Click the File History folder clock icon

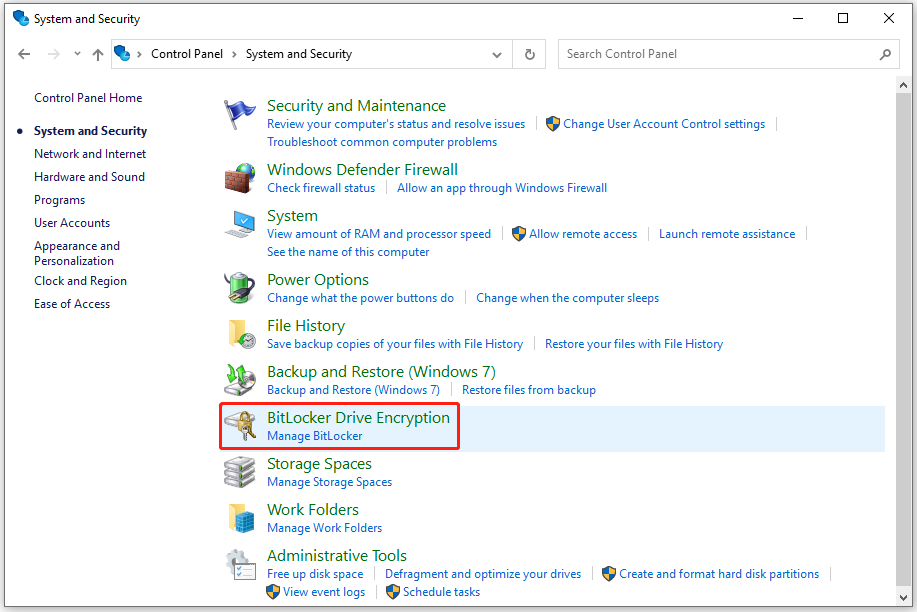(241, 333)
